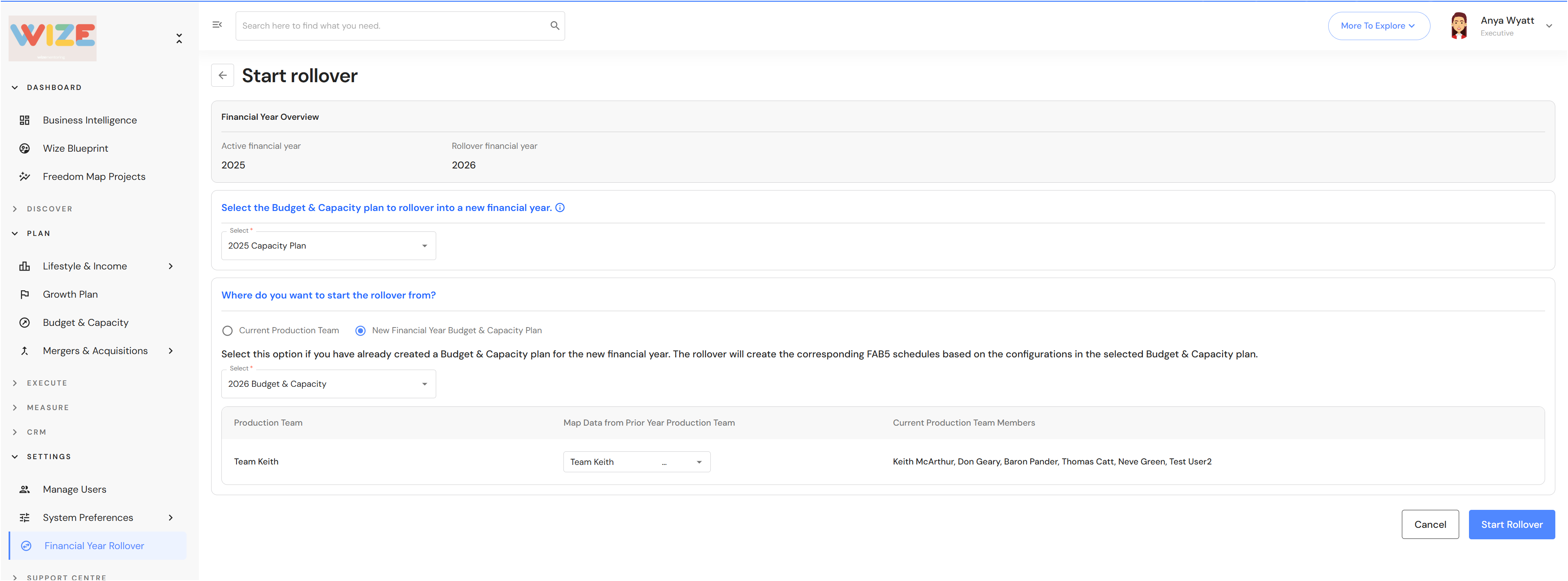
Task: Click the Business Intelligence dashboard icon
Action: 25,121
